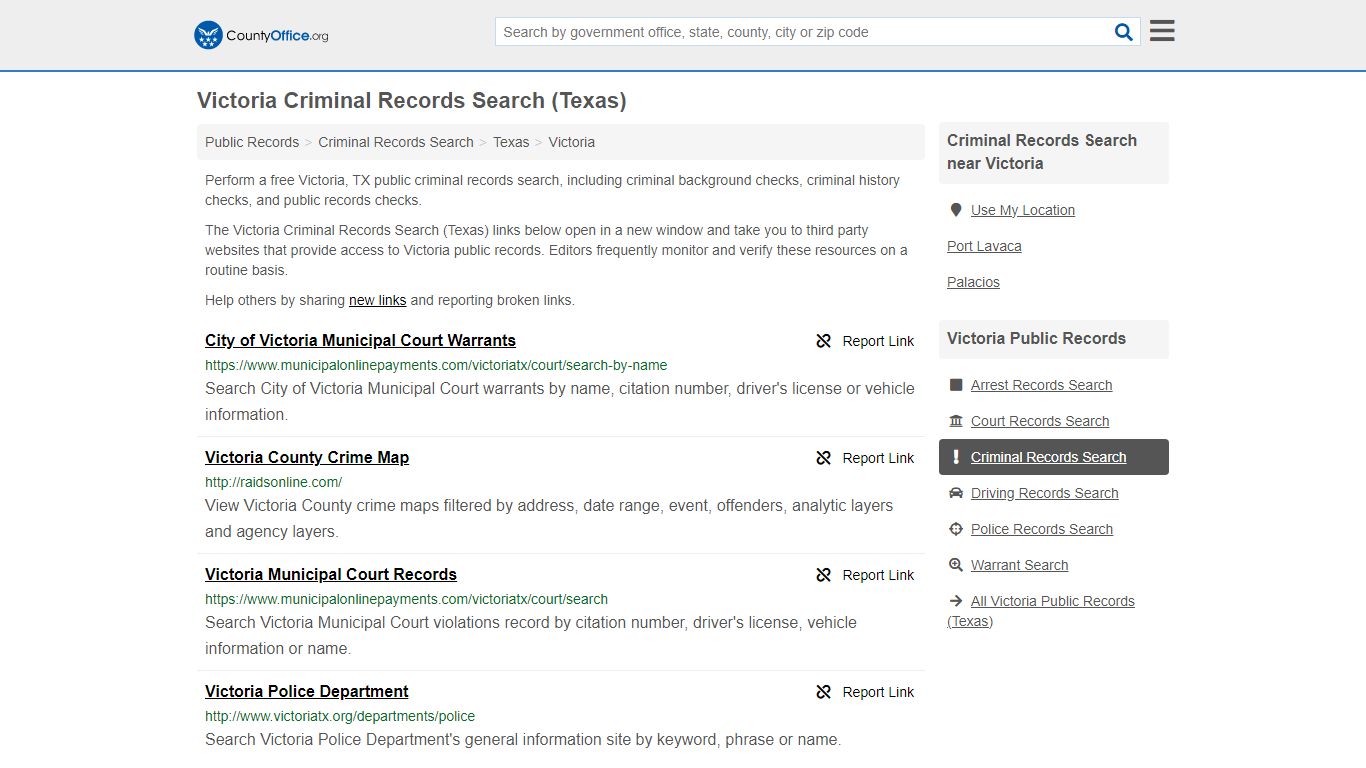Click the Criminal Records exclamation icon
Screen dimensions: 1366x768
pyautogui.click(x=956, y=457)
